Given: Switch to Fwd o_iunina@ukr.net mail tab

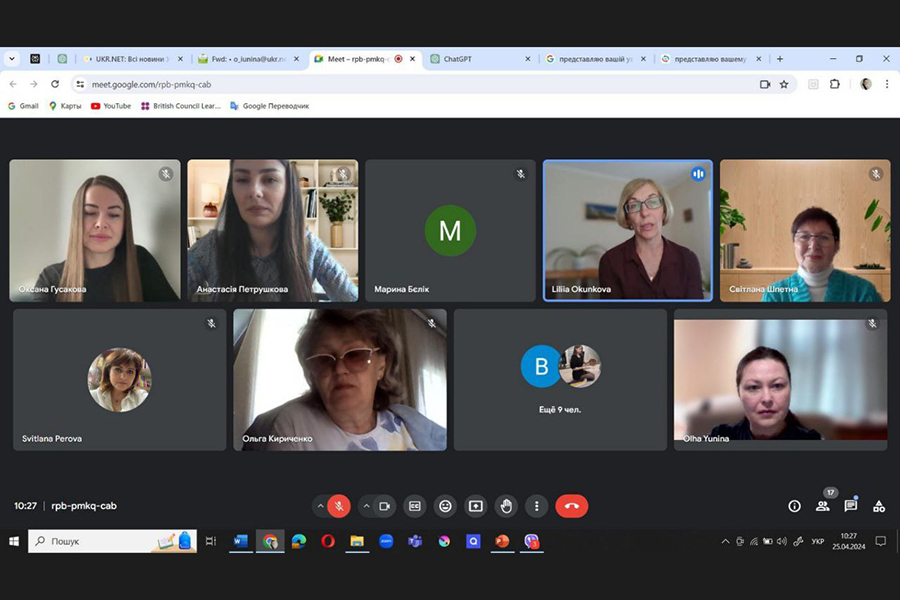Looking at the screenshot, I should tap(247, 59).
